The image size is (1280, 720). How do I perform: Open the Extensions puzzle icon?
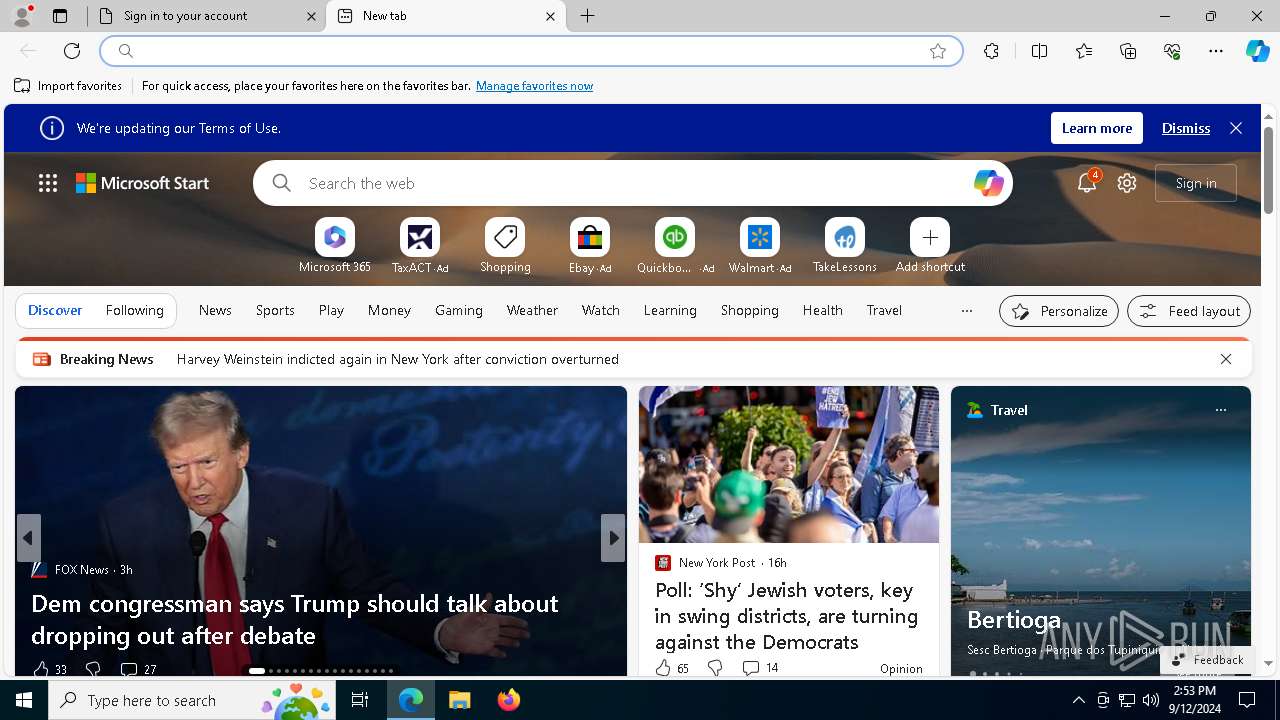[991, 51]
